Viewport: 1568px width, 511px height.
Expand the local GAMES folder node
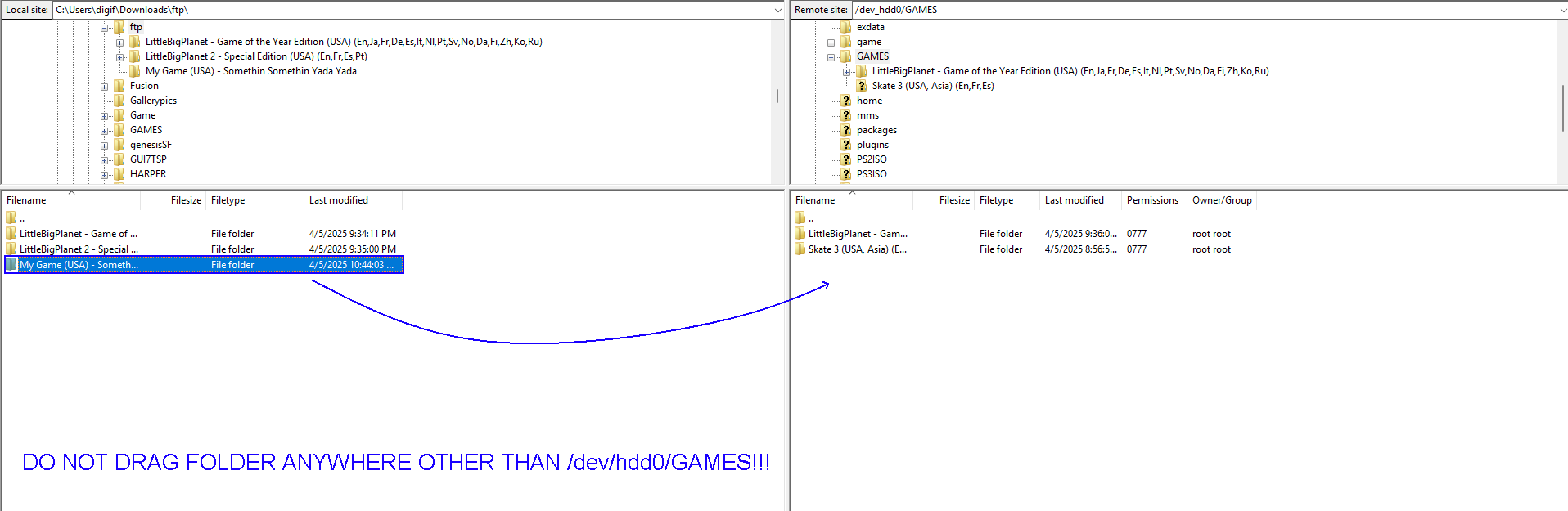105,131
